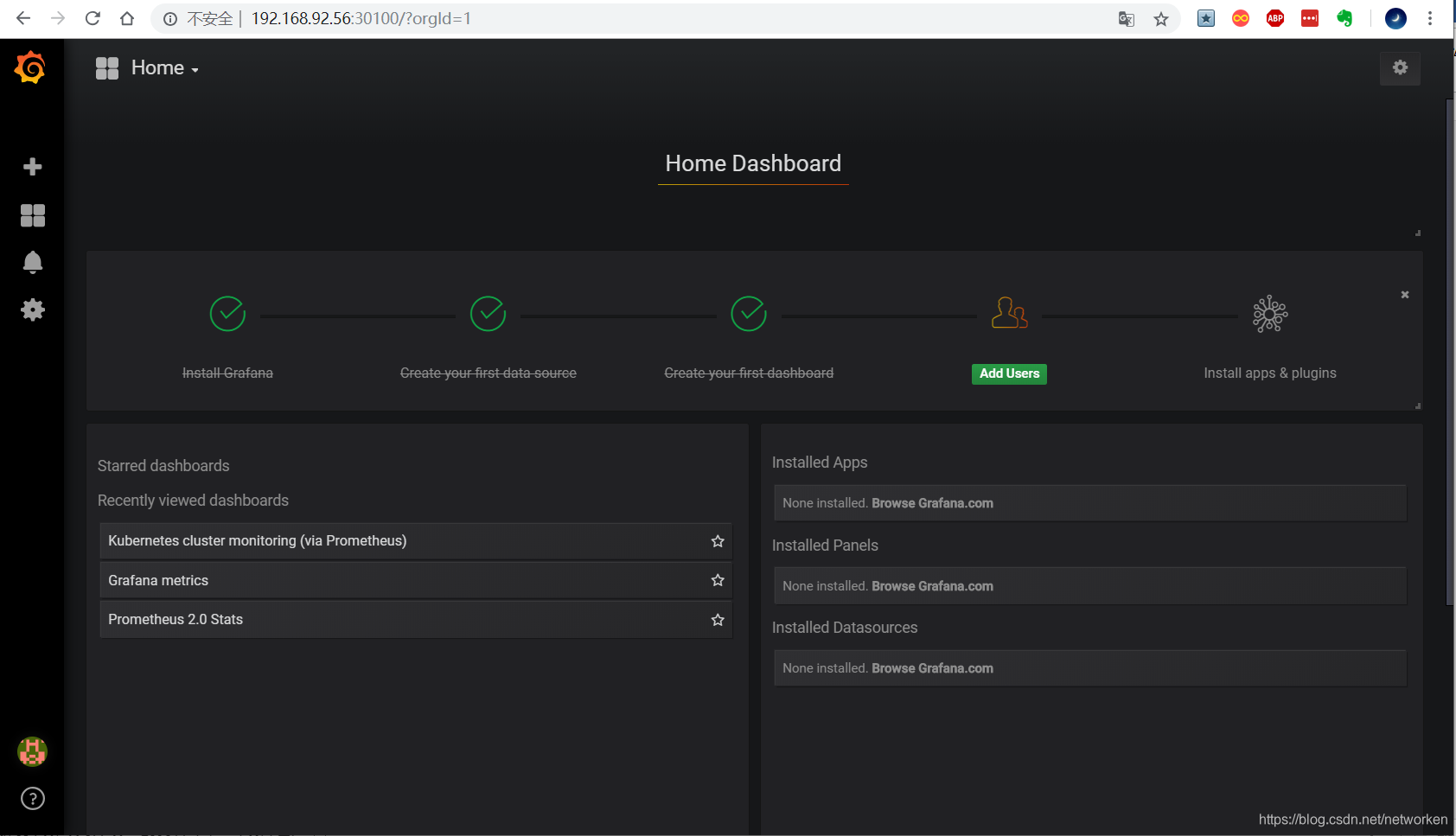Viewport: 1456px width, 836px height.
Task: Click the browser address bar URL
Action: [361, 18]
